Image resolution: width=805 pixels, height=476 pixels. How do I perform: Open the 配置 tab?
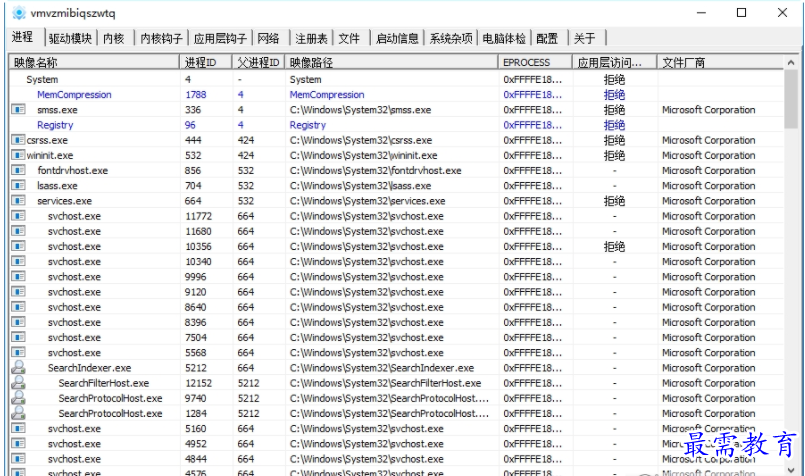click(x=547, y=39)
